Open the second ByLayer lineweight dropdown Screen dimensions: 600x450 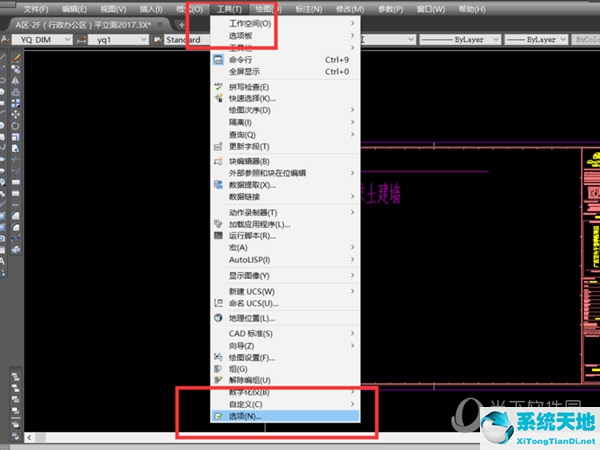click(x=562, y=39)
